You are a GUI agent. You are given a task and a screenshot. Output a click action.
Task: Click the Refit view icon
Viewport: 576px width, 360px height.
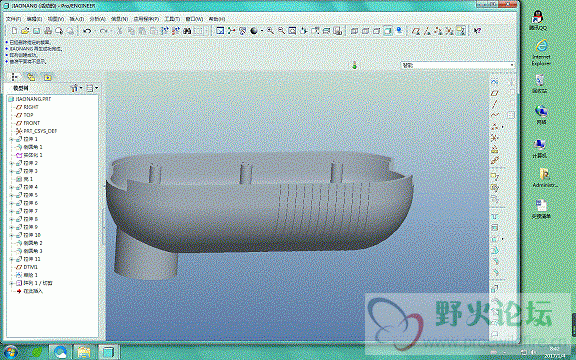pyautogui.click(x=292, y=31)
